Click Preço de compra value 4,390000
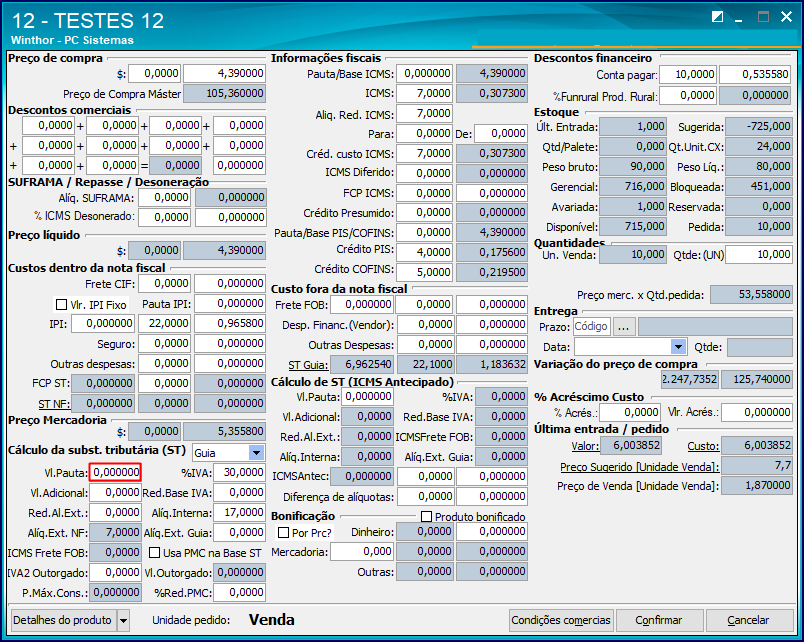 click(224, 73)
